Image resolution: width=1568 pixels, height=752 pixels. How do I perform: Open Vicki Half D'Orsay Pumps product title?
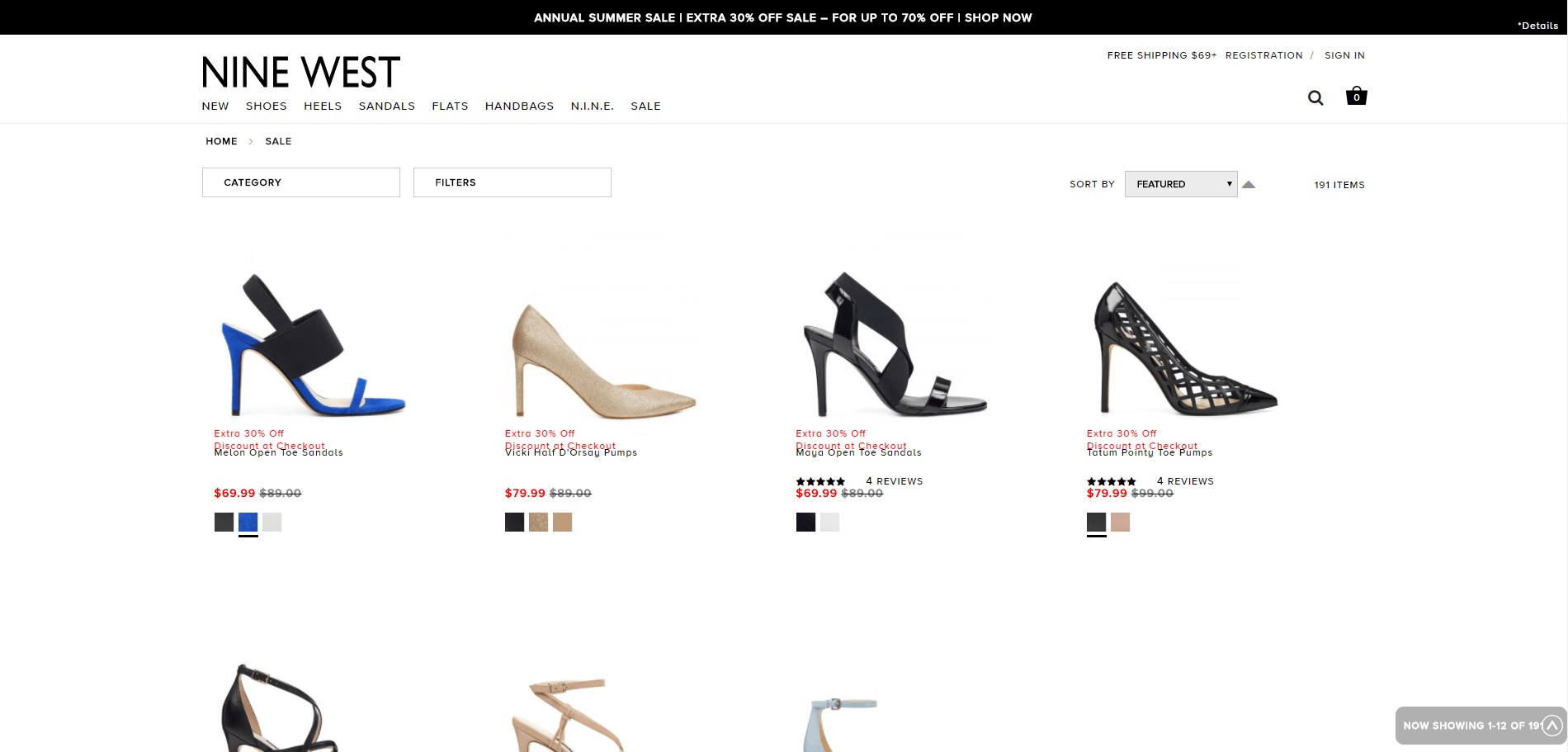point(571,452)
